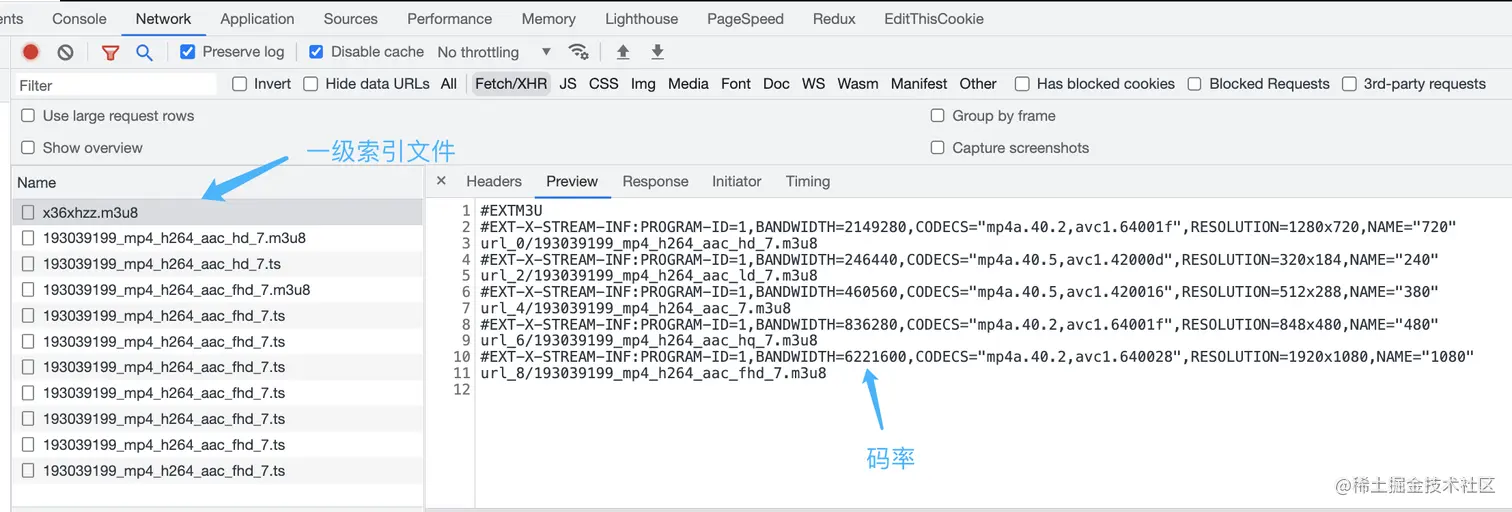
Task: Open the Memory panel tab
Action: (x=548, y=19)
